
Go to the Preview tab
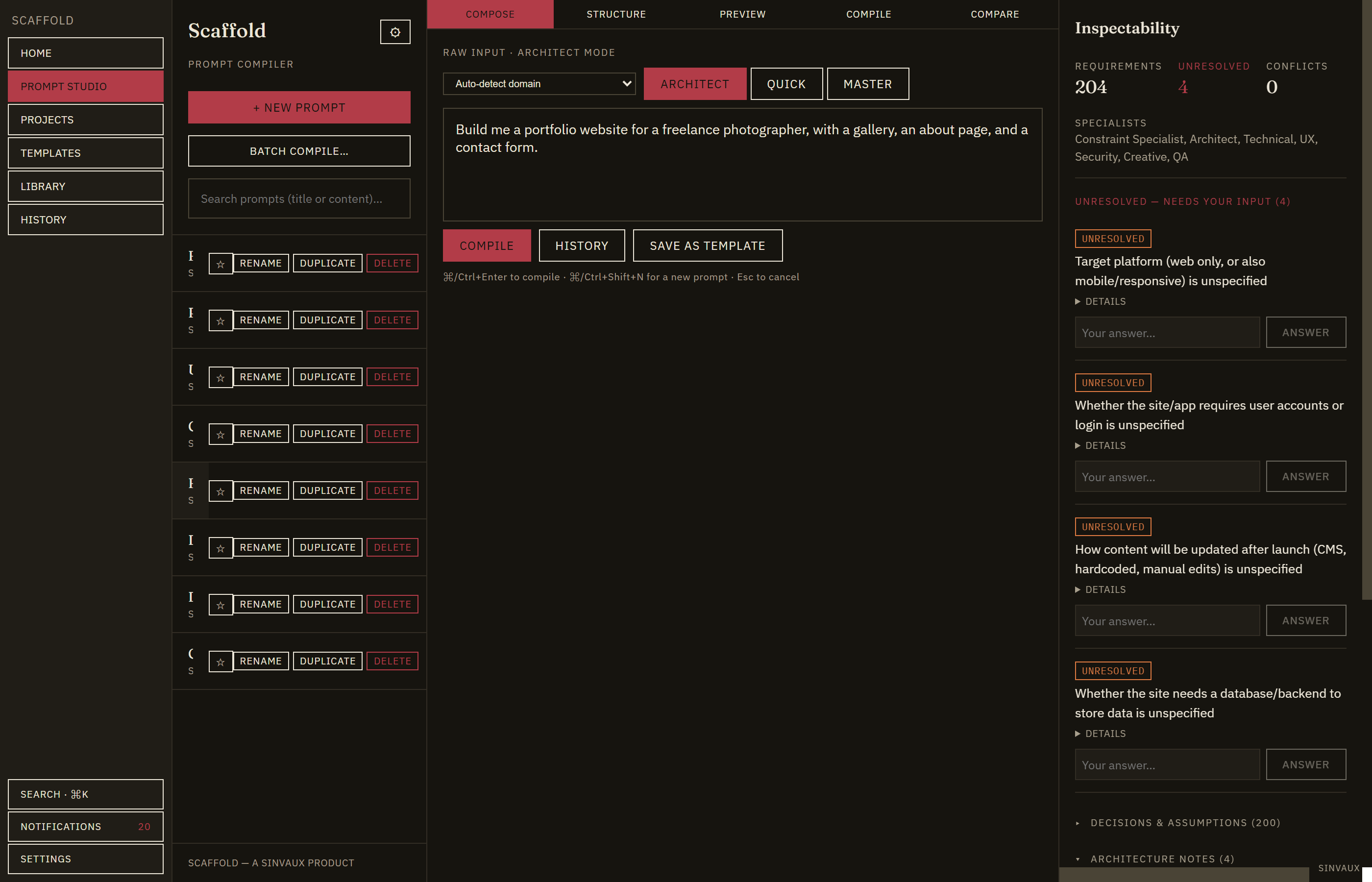(743, 14)
